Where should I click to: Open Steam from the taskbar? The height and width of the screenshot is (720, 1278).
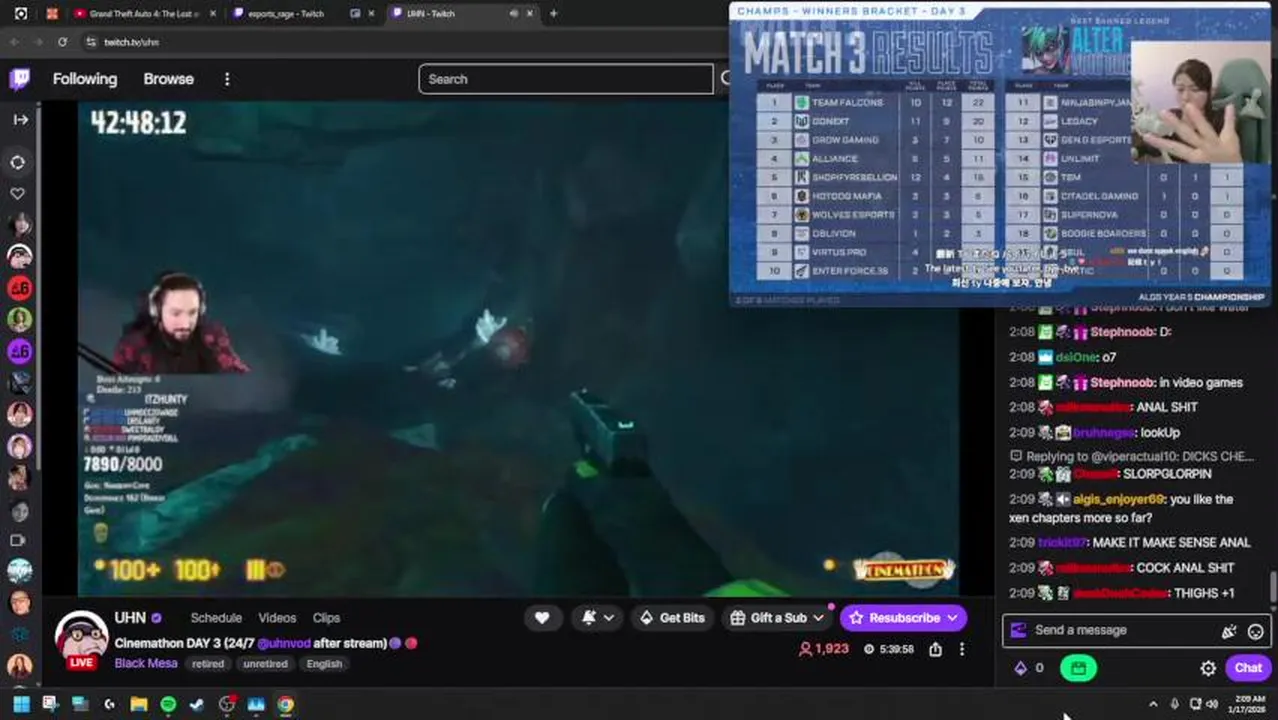point(197,705)
